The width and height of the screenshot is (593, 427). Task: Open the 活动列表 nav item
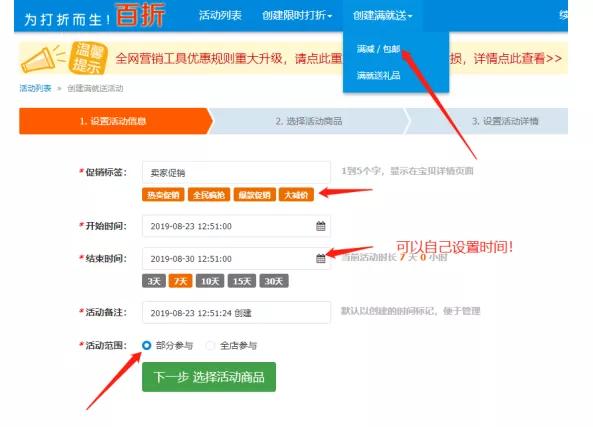220,16
